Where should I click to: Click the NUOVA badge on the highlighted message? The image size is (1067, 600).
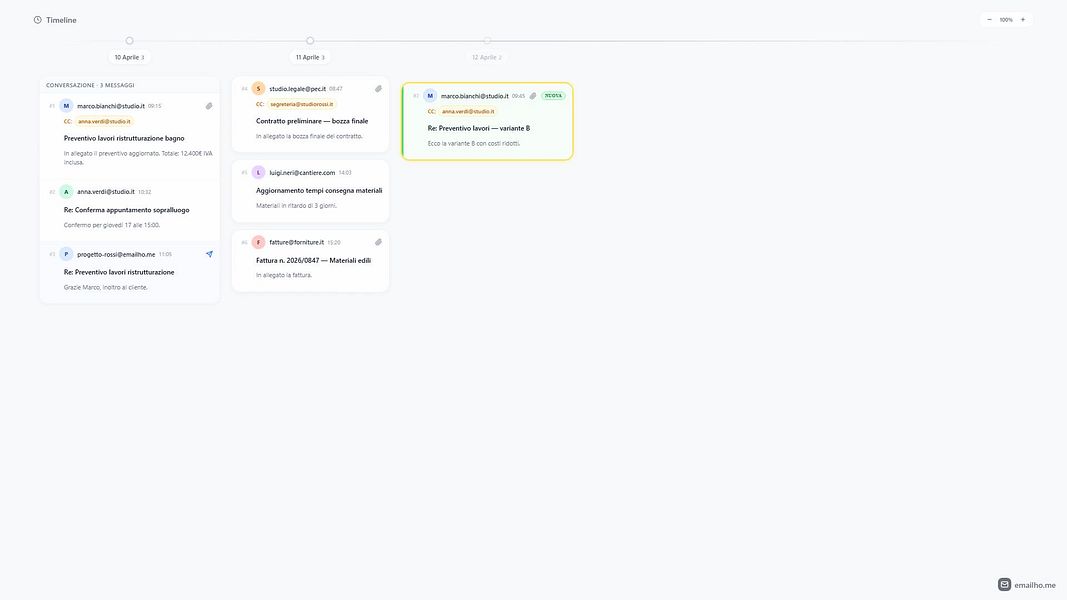point(553,96)
